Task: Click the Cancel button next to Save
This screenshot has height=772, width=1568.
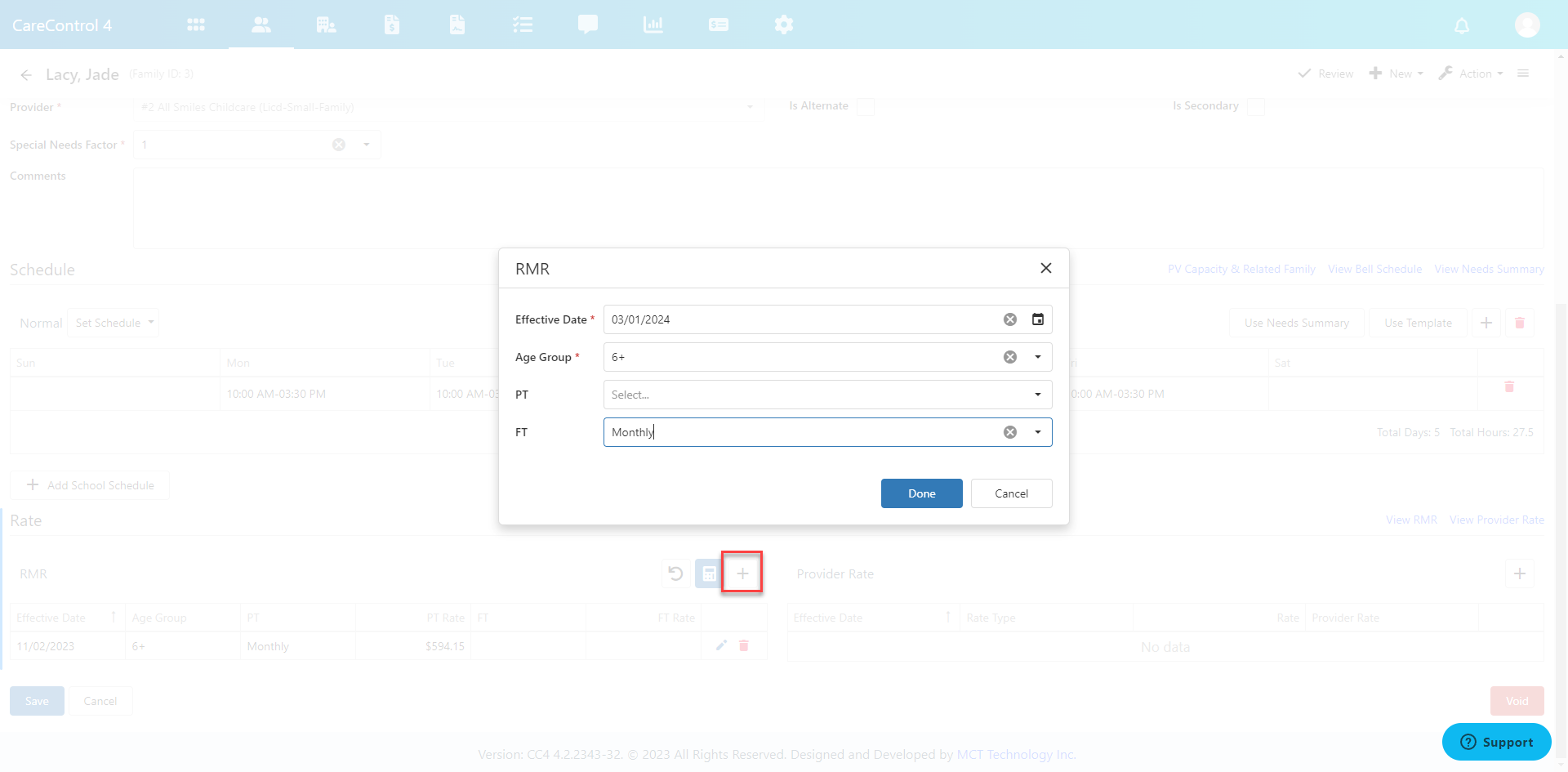Action: [x=100, y=701]
